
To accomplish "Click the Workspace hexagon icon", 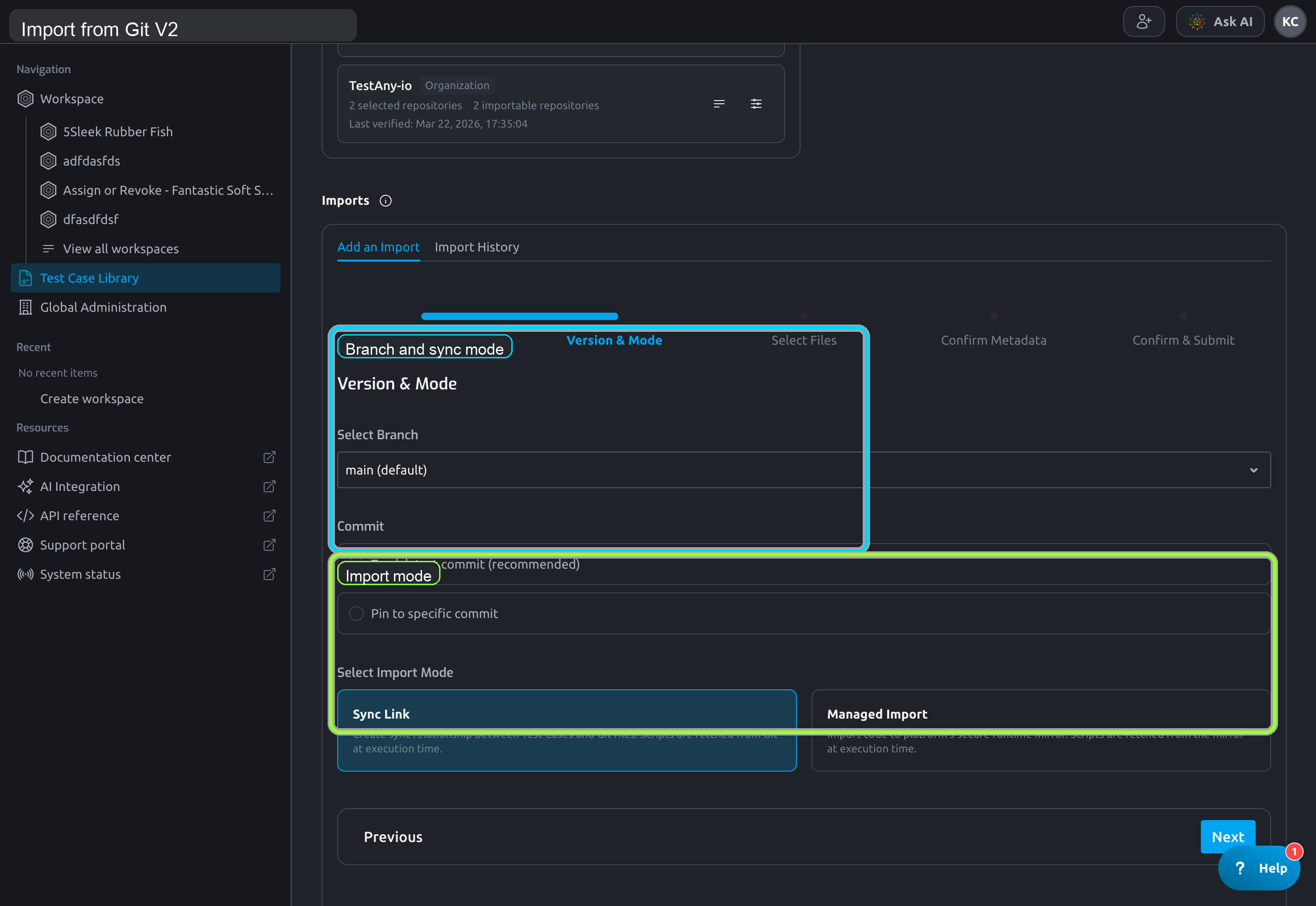I will (x=26, y=99).
